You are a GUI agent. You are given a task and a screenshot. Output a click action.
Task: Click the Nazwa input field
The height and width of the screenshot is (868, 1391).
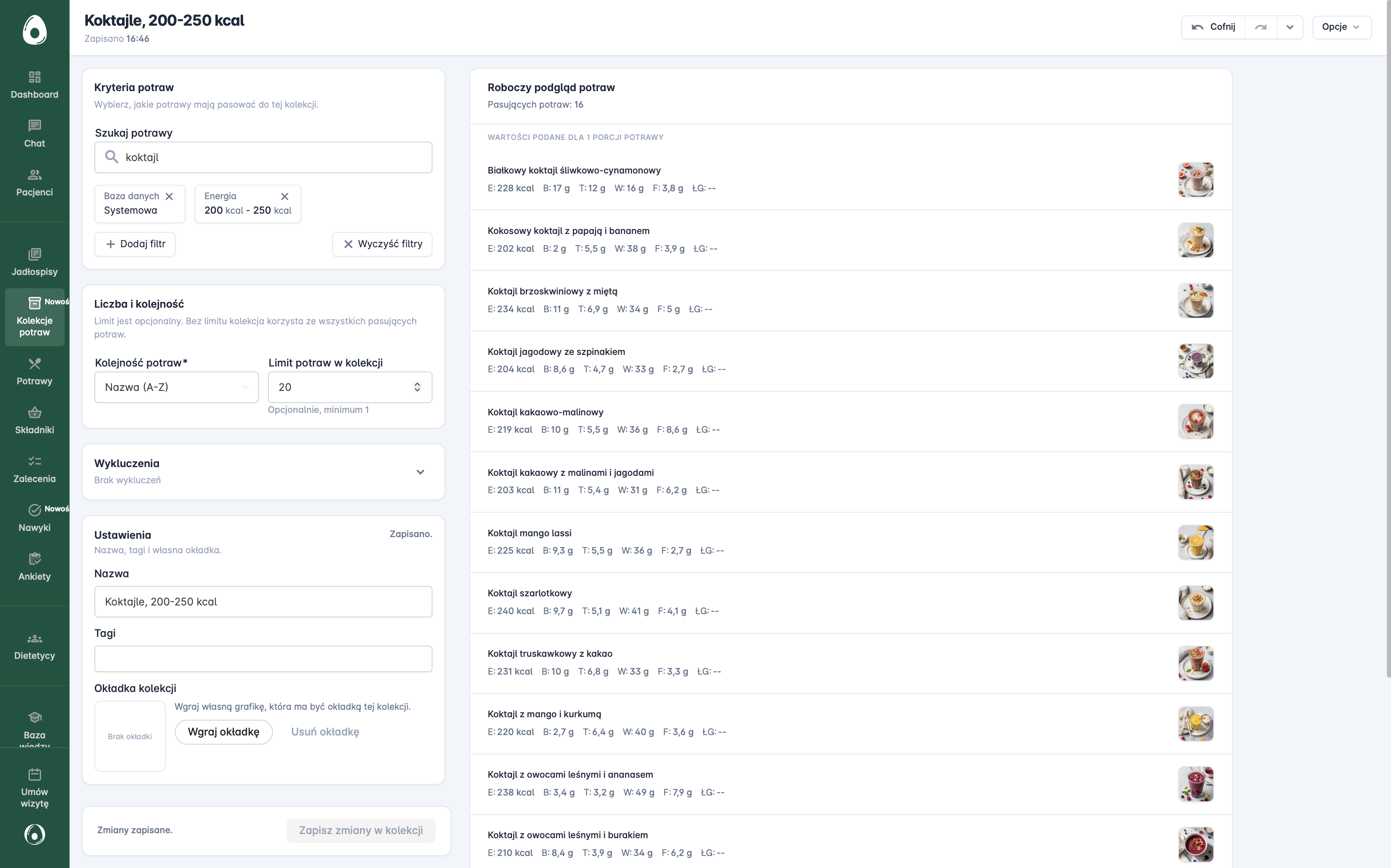point(263,602)
